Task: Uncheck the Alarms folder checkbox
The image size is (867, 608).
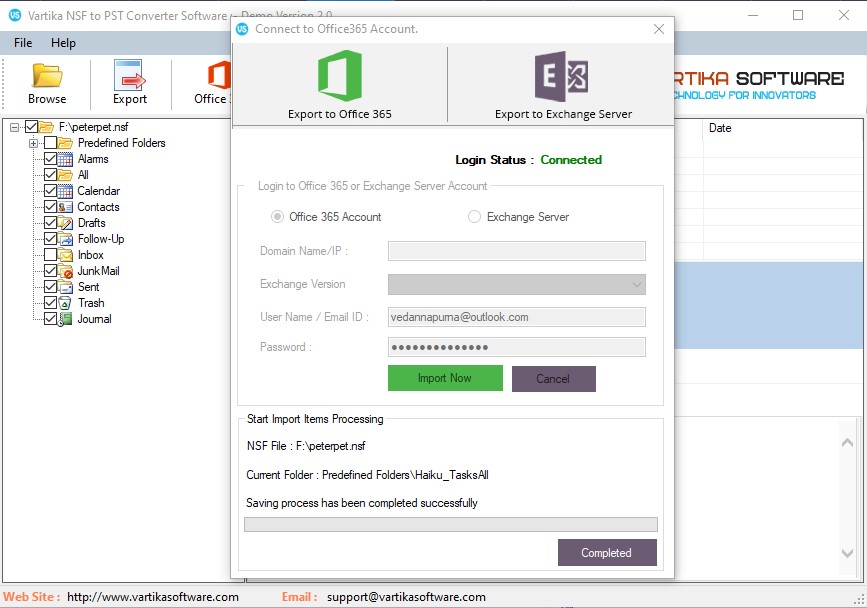Action: (x=50, y=159)
